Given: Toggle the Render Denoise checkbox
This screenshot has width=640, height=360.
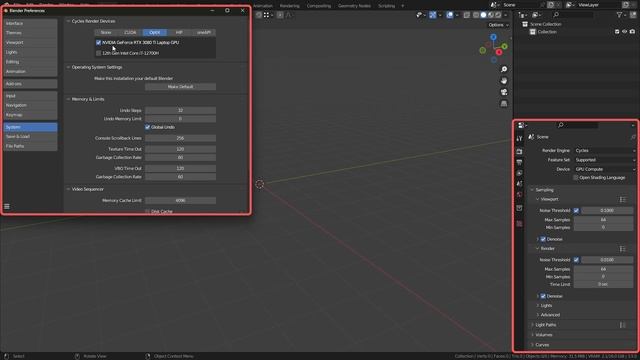Looking at the screenshot, I should [543, 296].
